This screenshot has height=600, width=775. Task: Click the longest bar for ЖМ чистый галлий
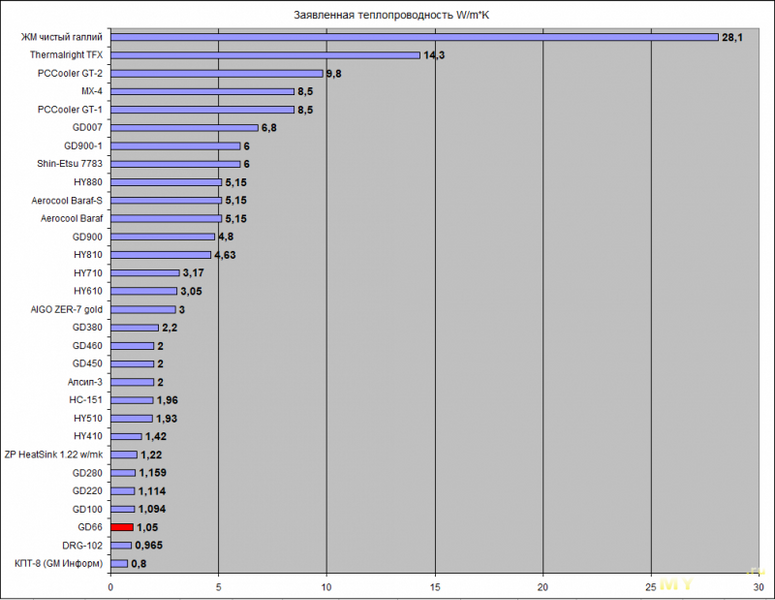pos(414,37)
